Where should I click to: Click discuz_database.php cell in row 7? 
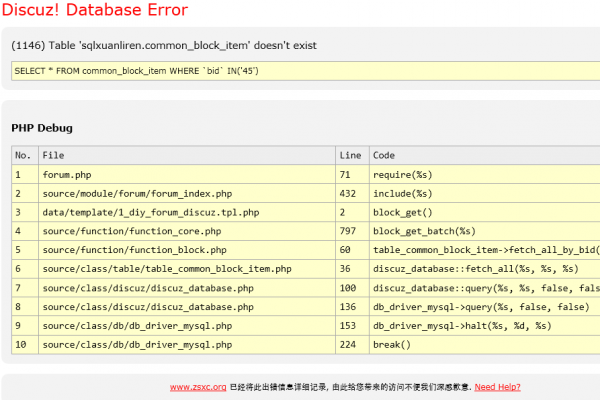[x=187, y=288]
